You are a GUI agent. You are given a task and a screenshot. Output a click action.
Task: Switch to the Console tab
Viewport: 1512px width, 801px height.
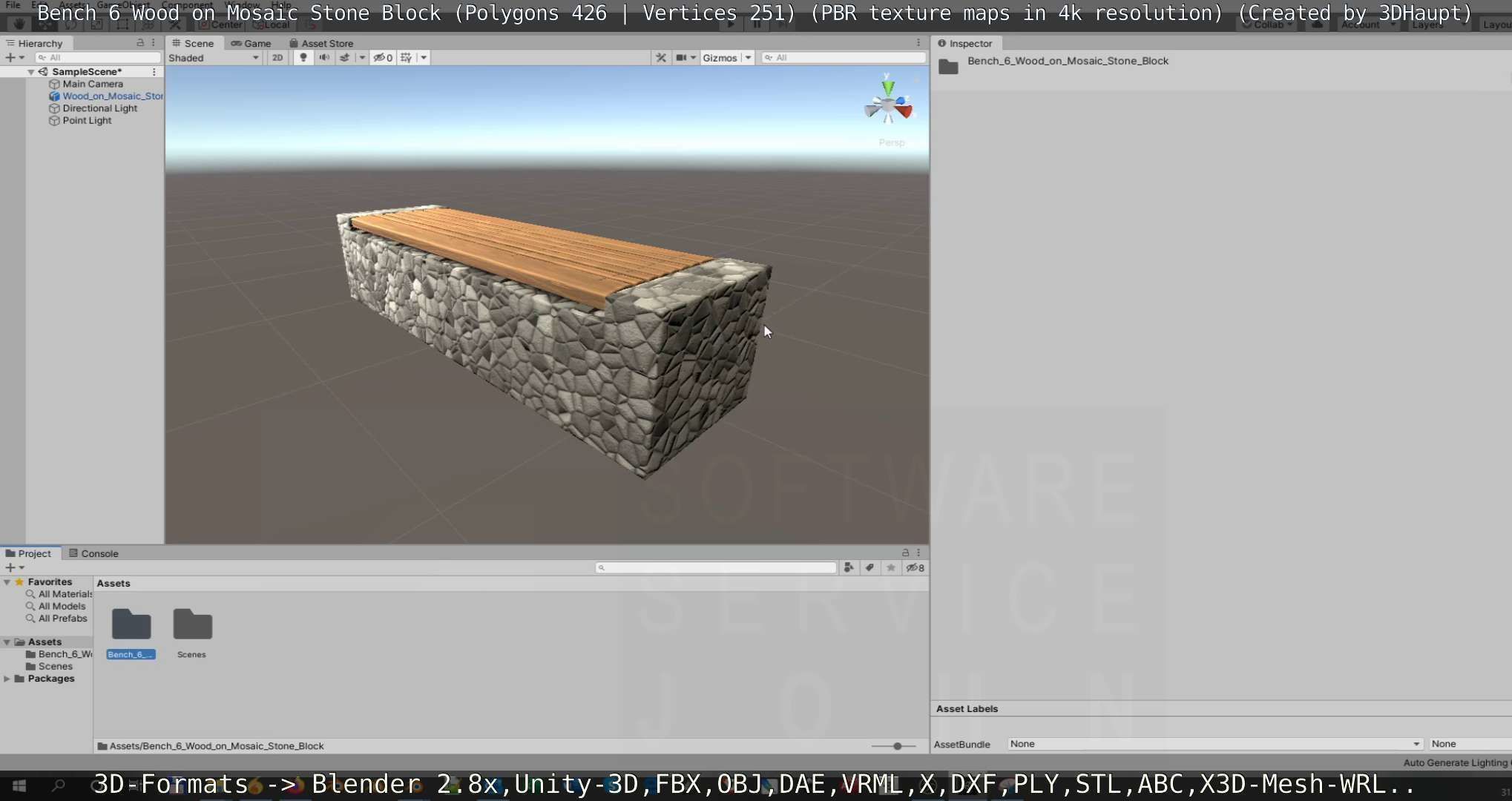(93, 553)
